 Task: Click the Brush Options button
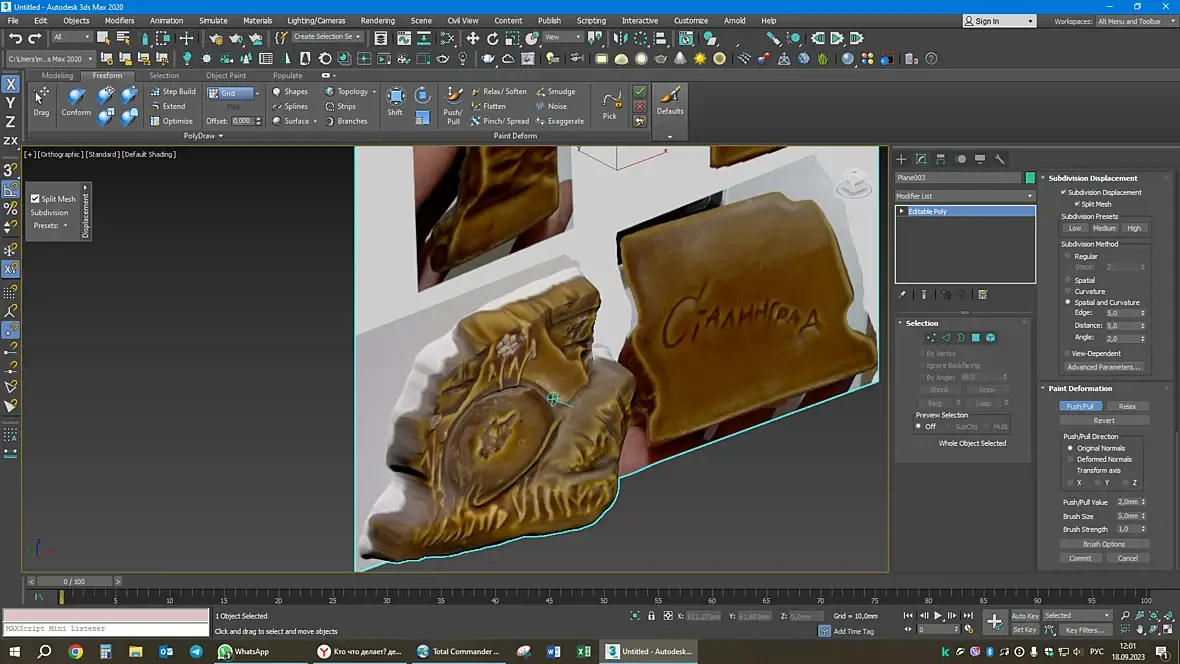tap(1104, 544)
